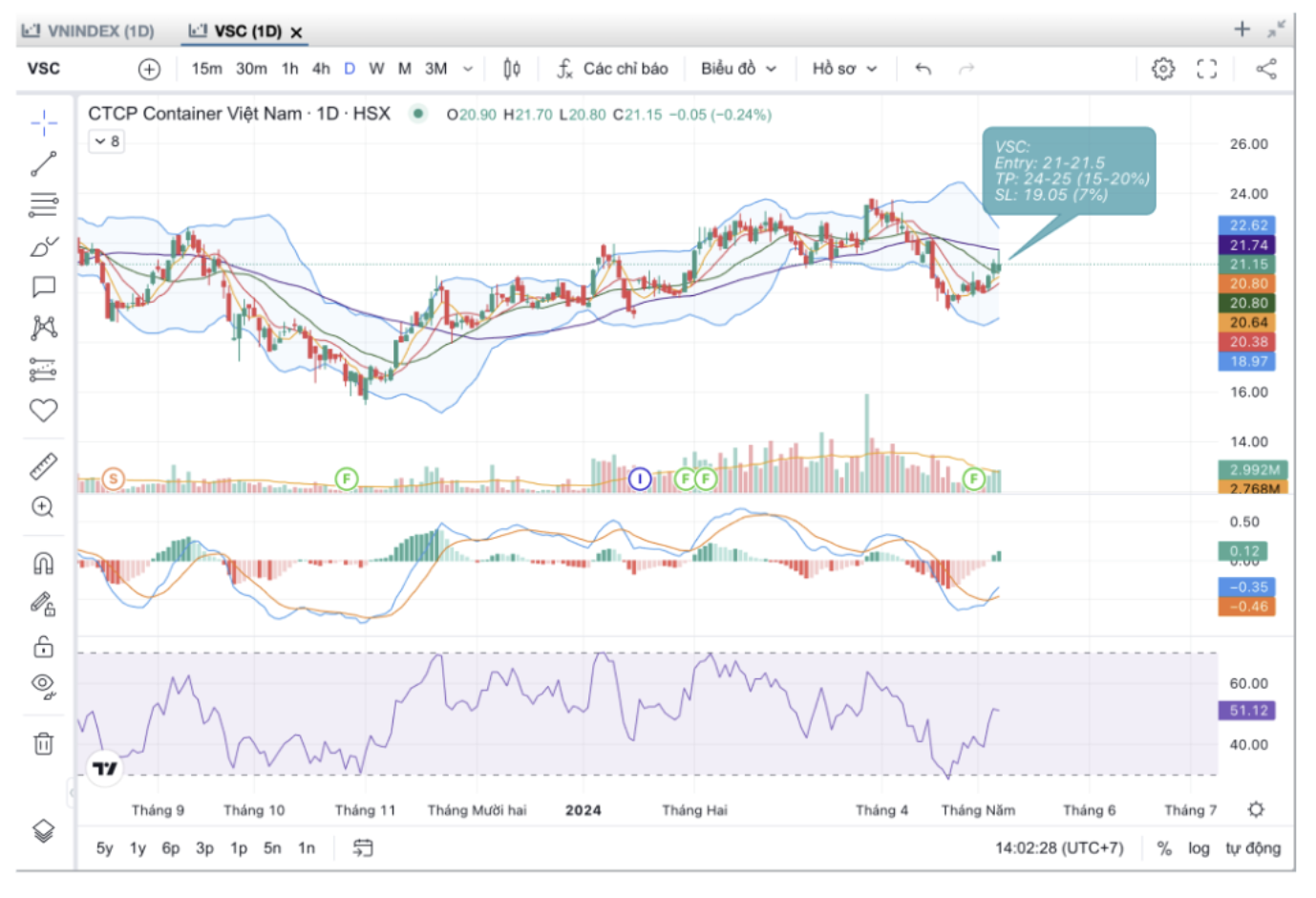The width and height of the screenshot is (1316, 898).
Task: Open timezone 14:02:28 (UTC+7) menu
Action: [x=1059, y=848]
